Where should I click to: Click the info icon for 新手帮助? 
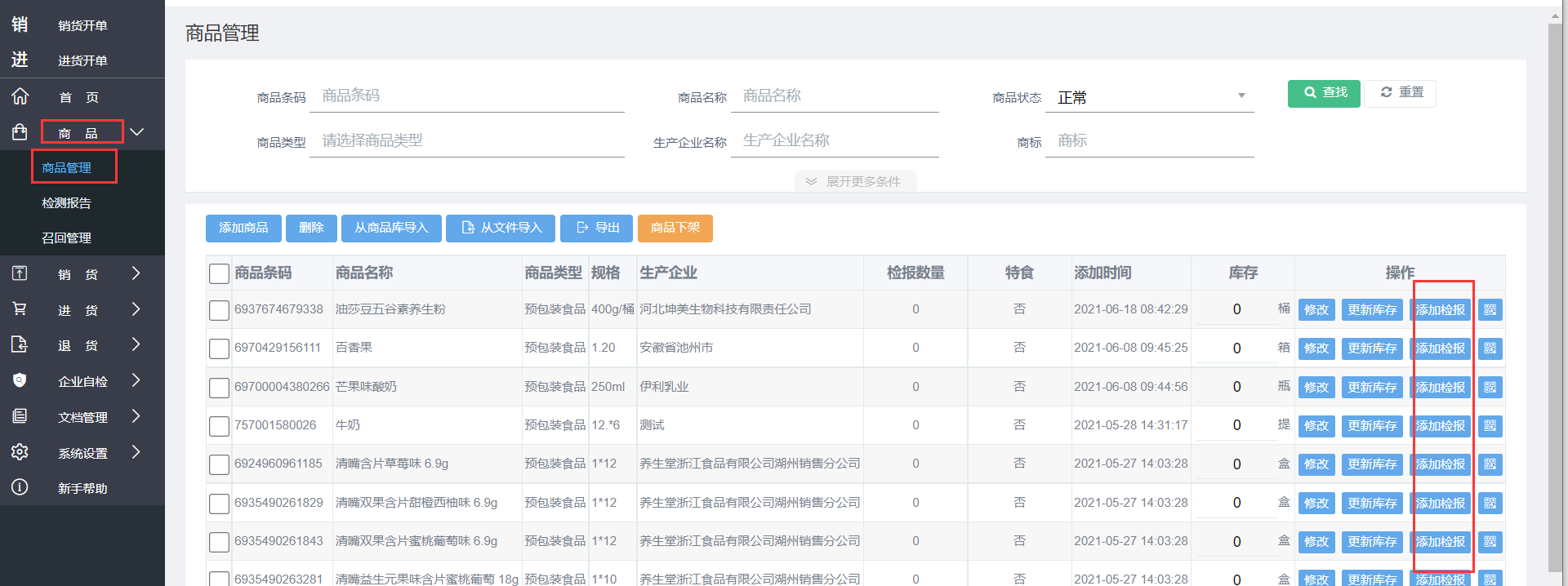20,487
